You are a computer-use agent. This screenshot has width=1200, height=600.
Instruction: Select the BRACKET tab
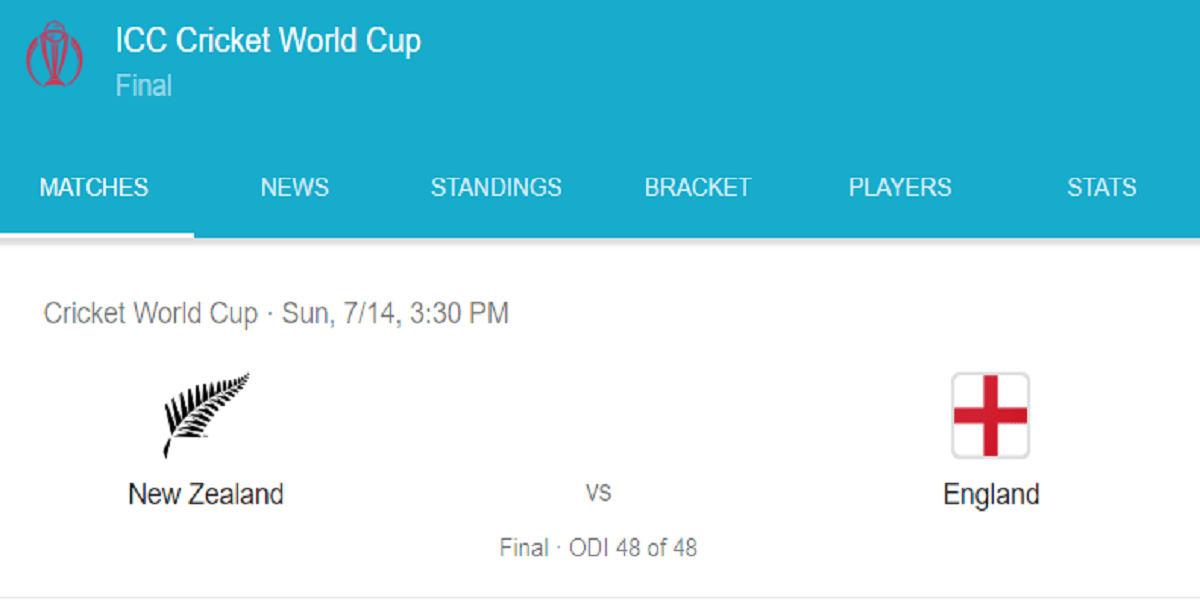pyautogui.click(x=698, y=187)
